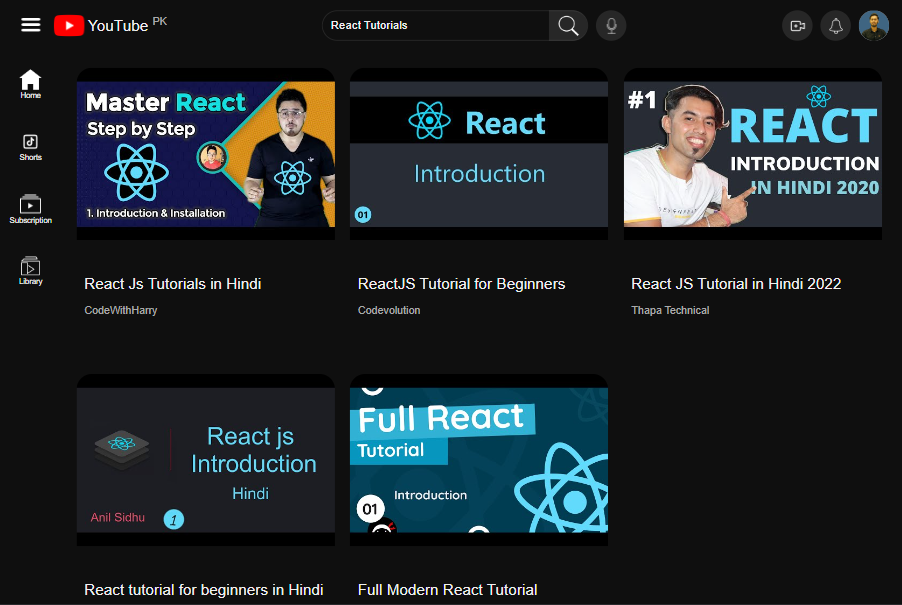Click title React JS Tutorial in Hindi 2022

[x=736, y=284]
